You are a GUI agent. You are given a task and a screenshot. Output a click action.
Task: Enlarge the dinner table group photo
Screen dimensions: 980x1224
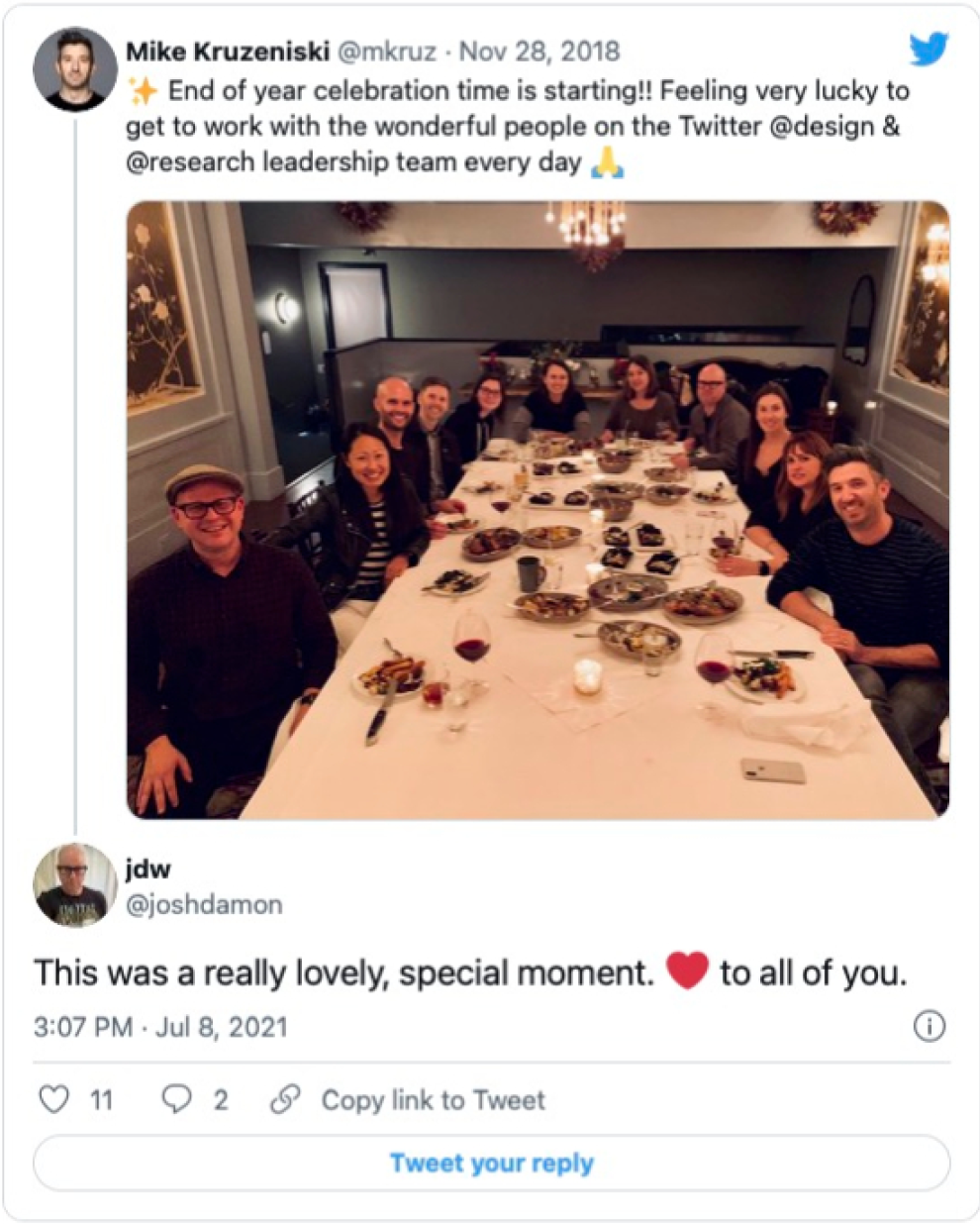538,510
